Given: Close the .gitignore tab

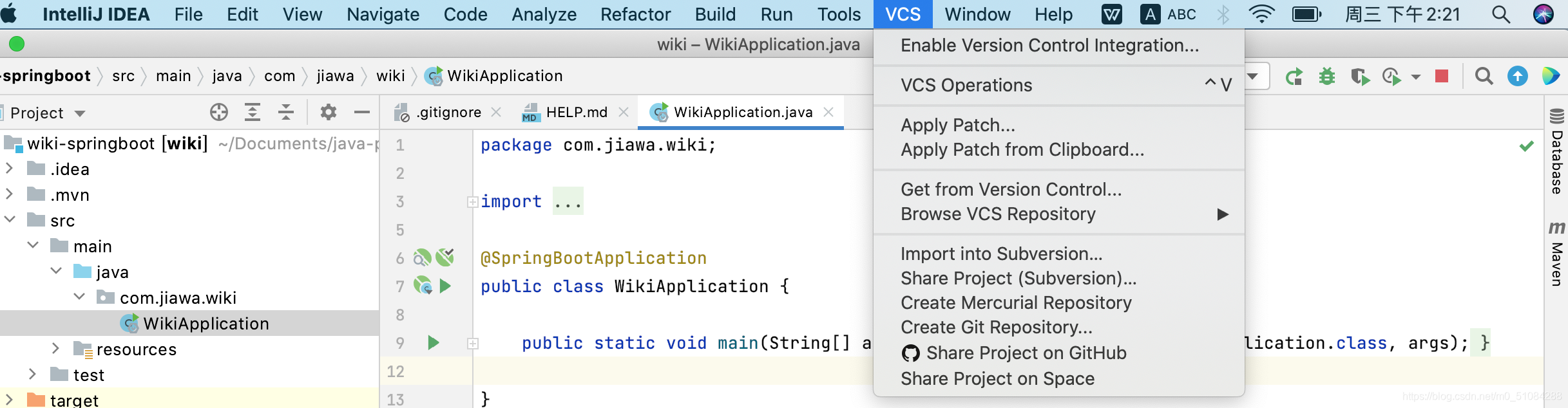Looking at the screenshot, I should coord(496,112).
